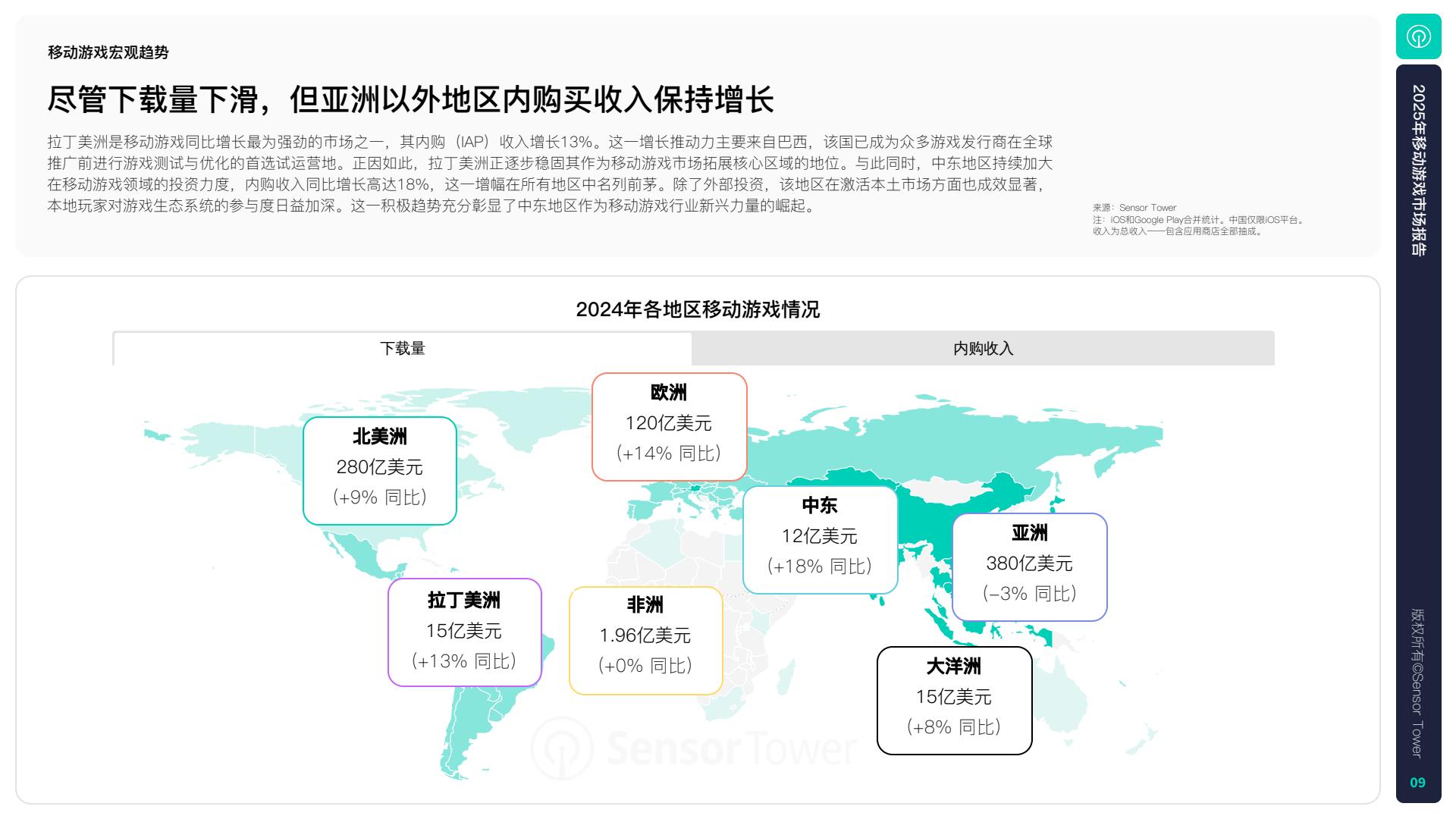Click the 2025年移动游戏市场报告 sidebar title
The height and width of the screenshot is (819, 1456).
(1418, 170)
